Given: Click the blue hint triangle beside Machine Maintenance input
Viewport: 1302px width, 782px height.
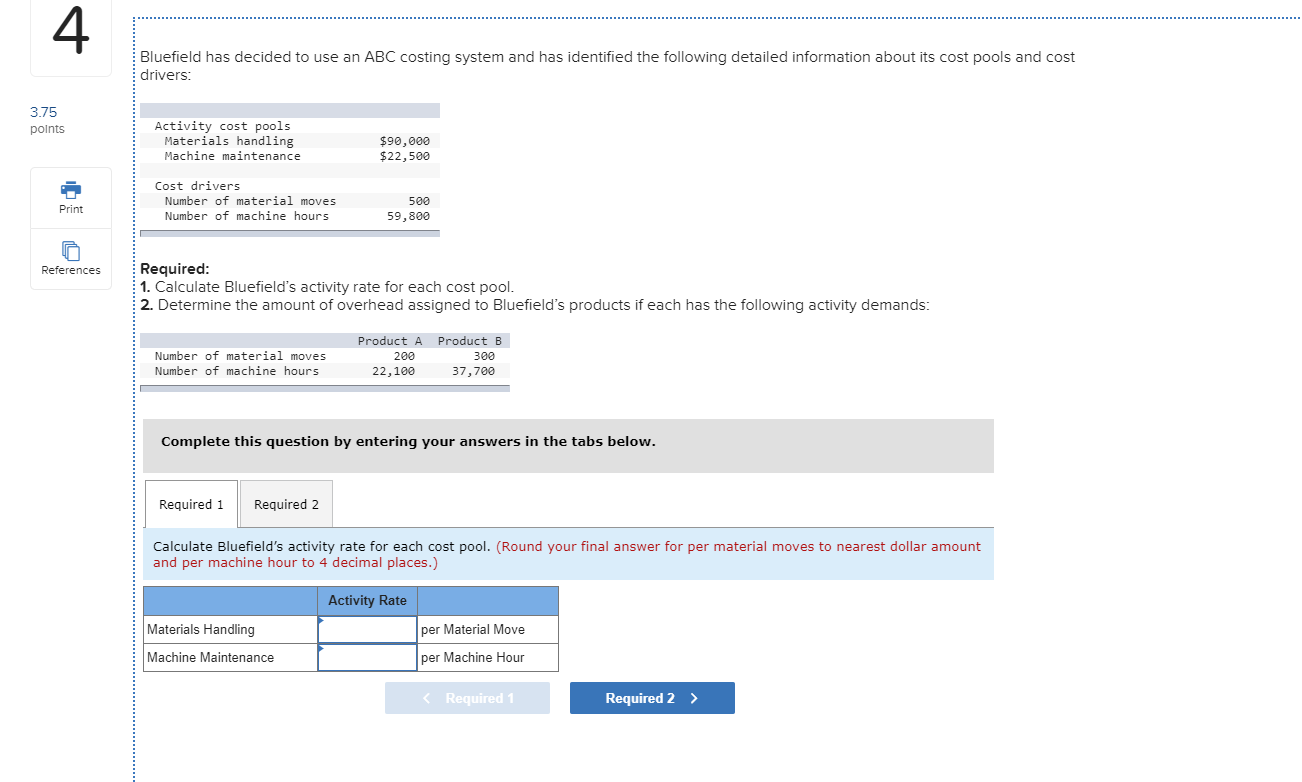Looking at the screenshot, I should pyautogui.click(x=320, y=650).
